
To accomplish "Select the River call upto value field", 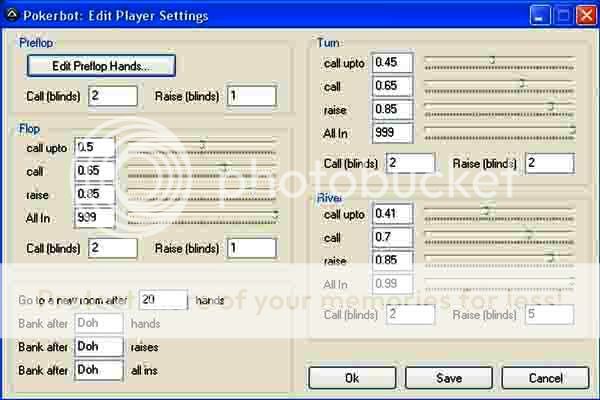I will 393,214.
